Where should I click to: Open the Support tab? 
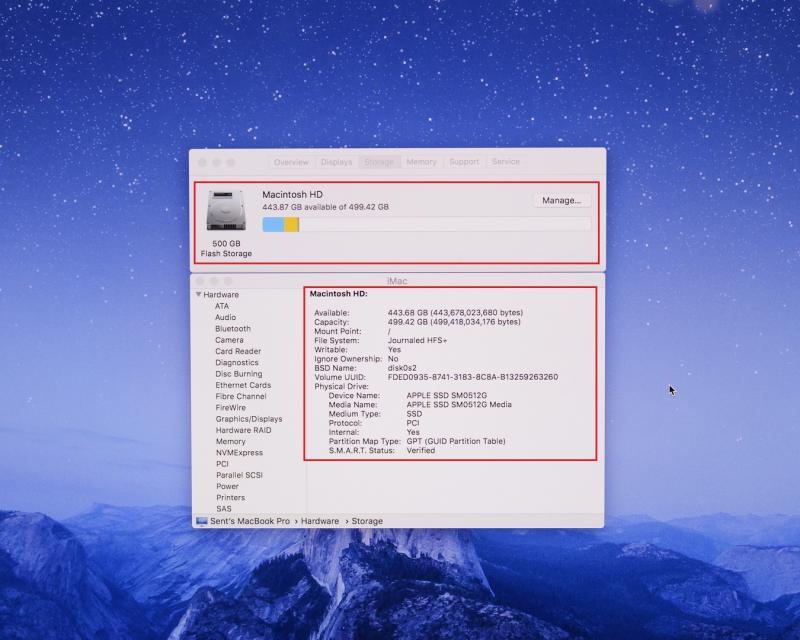[464, 162]
